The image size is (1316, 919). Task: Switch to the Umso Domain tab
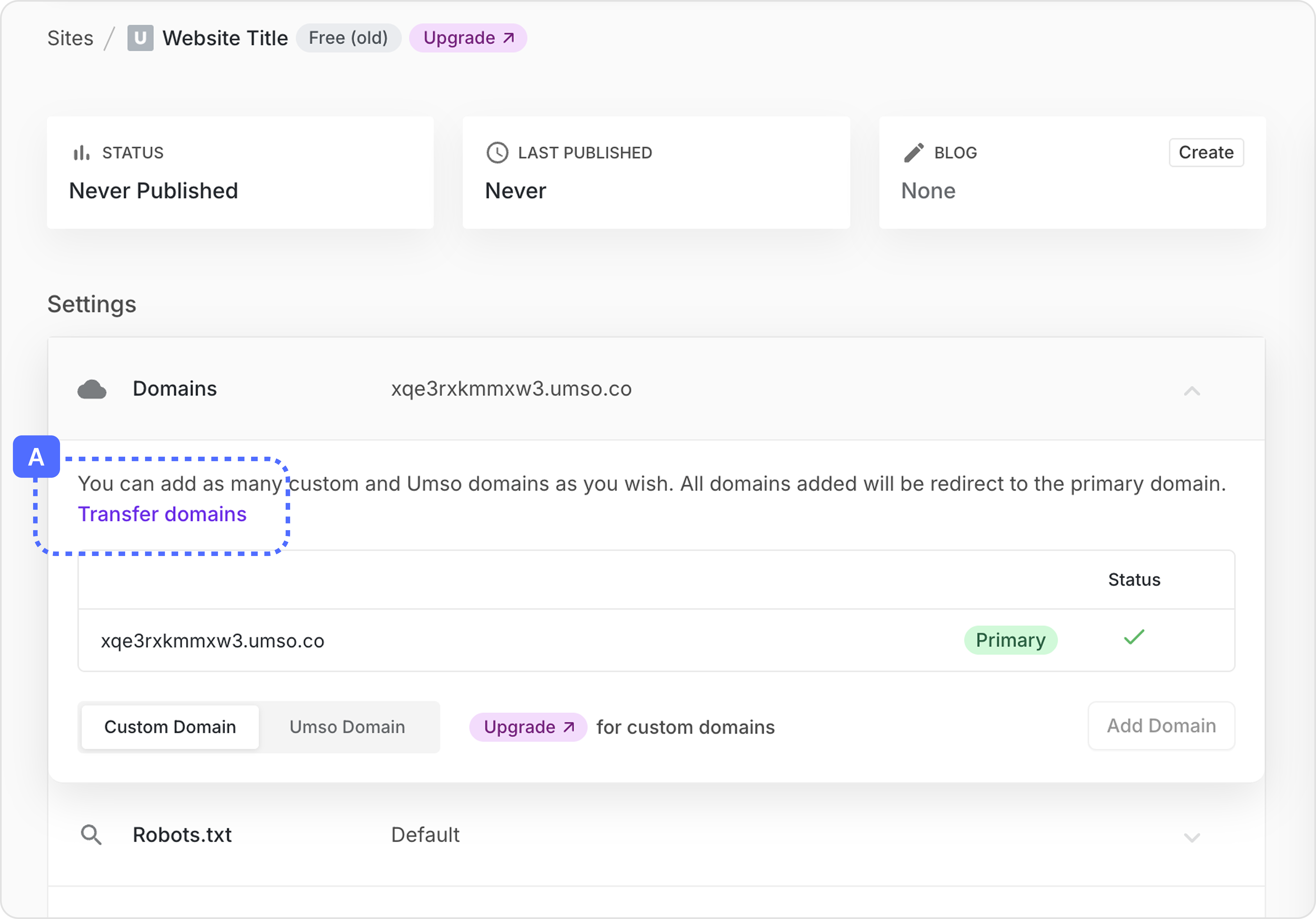(347, 727)
